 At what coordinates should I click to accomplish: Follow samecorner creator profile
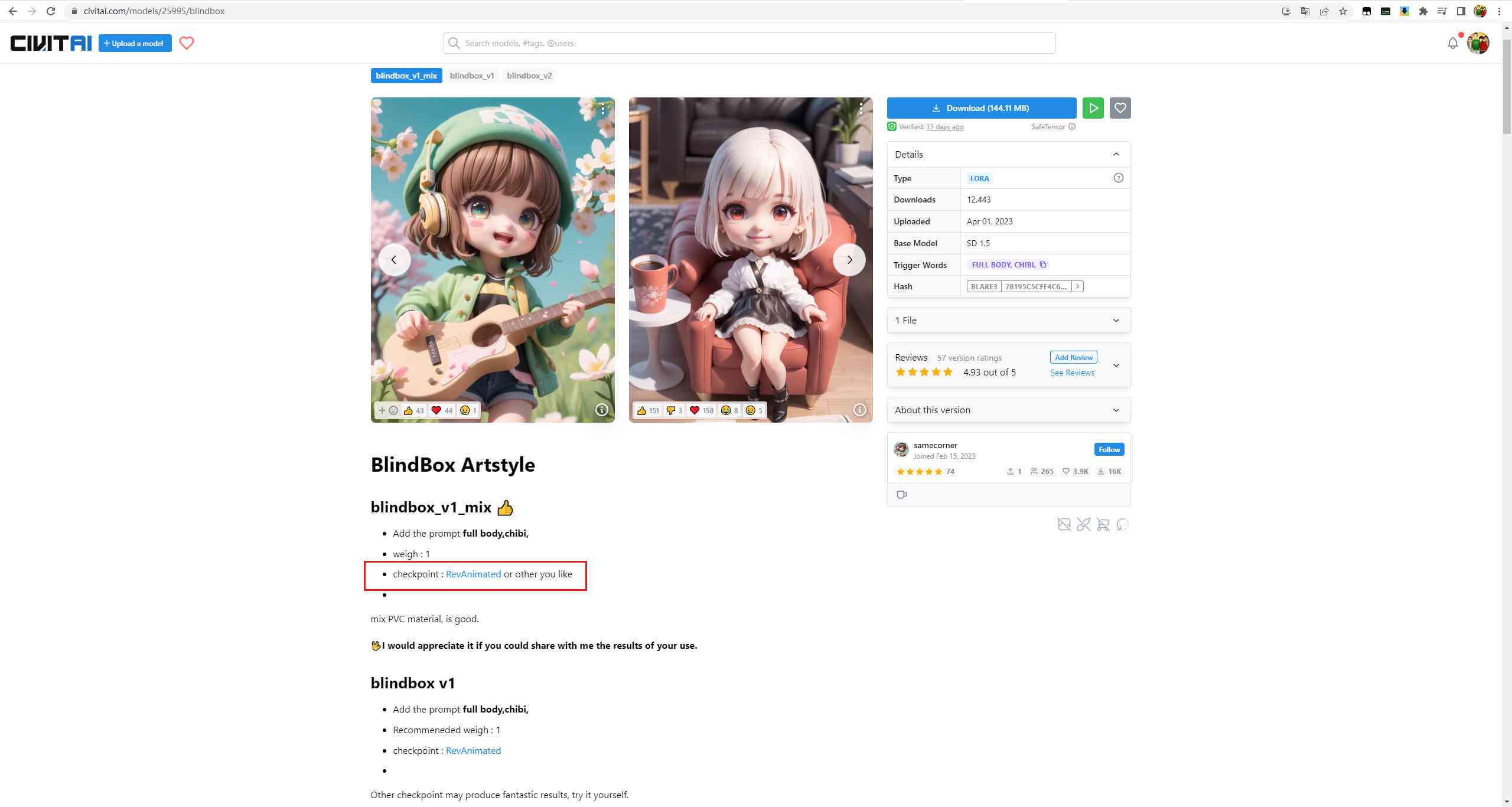click(1109, 449)
